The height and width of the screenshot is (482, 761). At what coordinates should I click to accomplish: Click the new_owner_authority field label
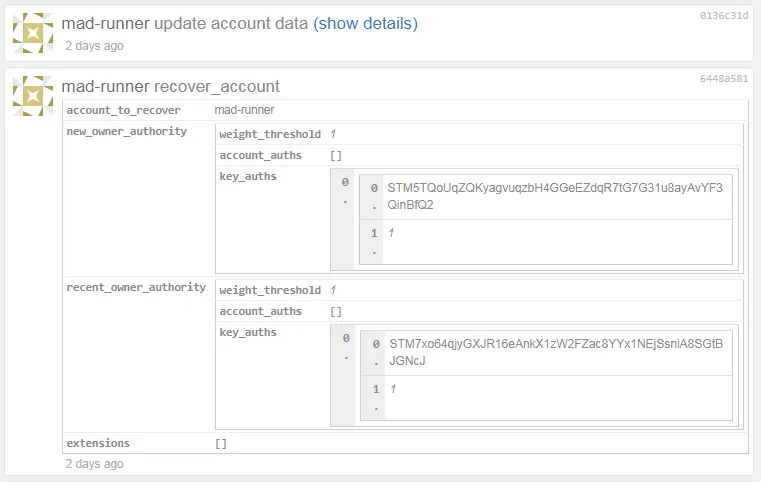click(126, 131)
